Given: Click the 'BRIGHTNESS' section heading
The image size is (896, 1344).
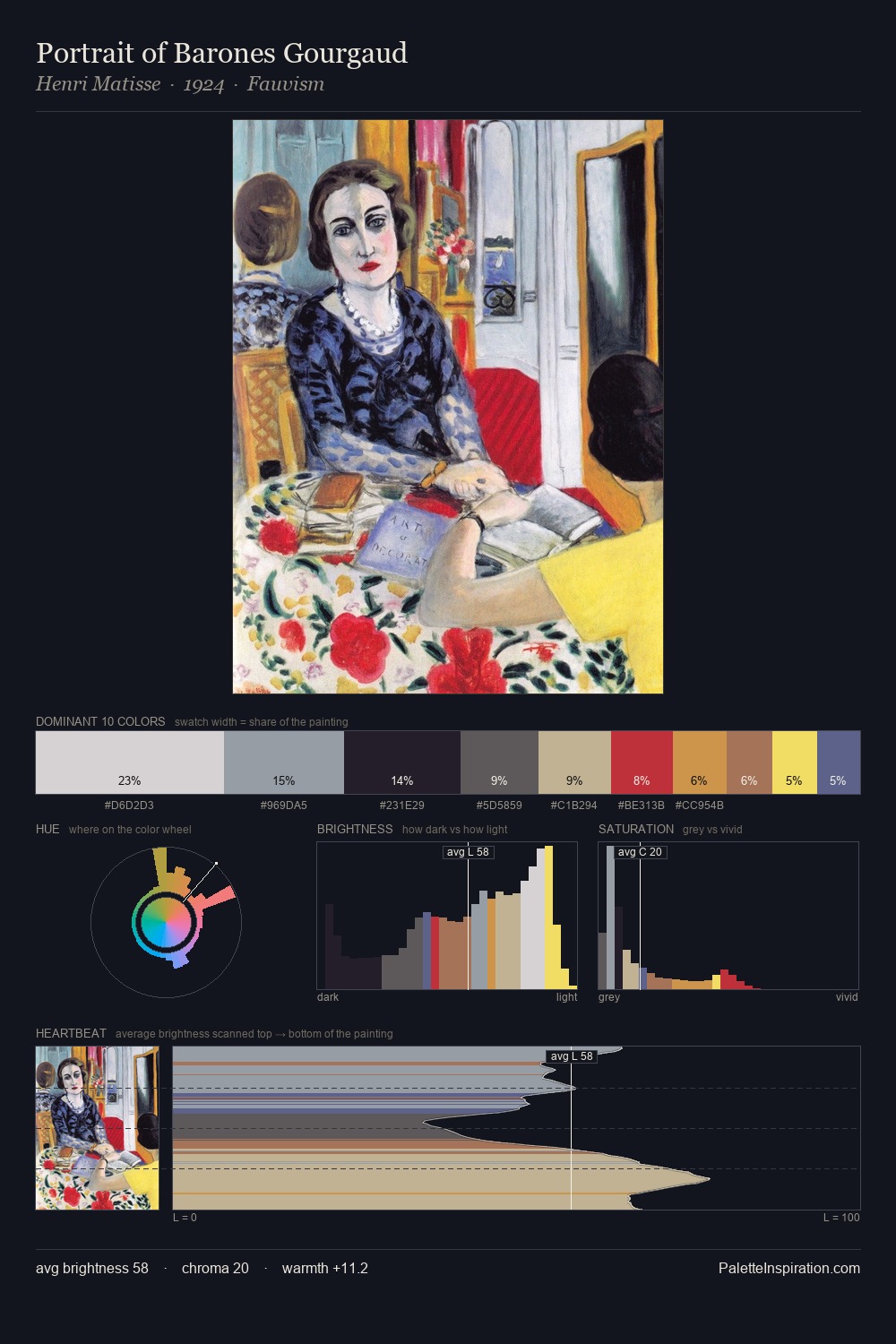Looking at the screenshot, I should click(355, 829).
